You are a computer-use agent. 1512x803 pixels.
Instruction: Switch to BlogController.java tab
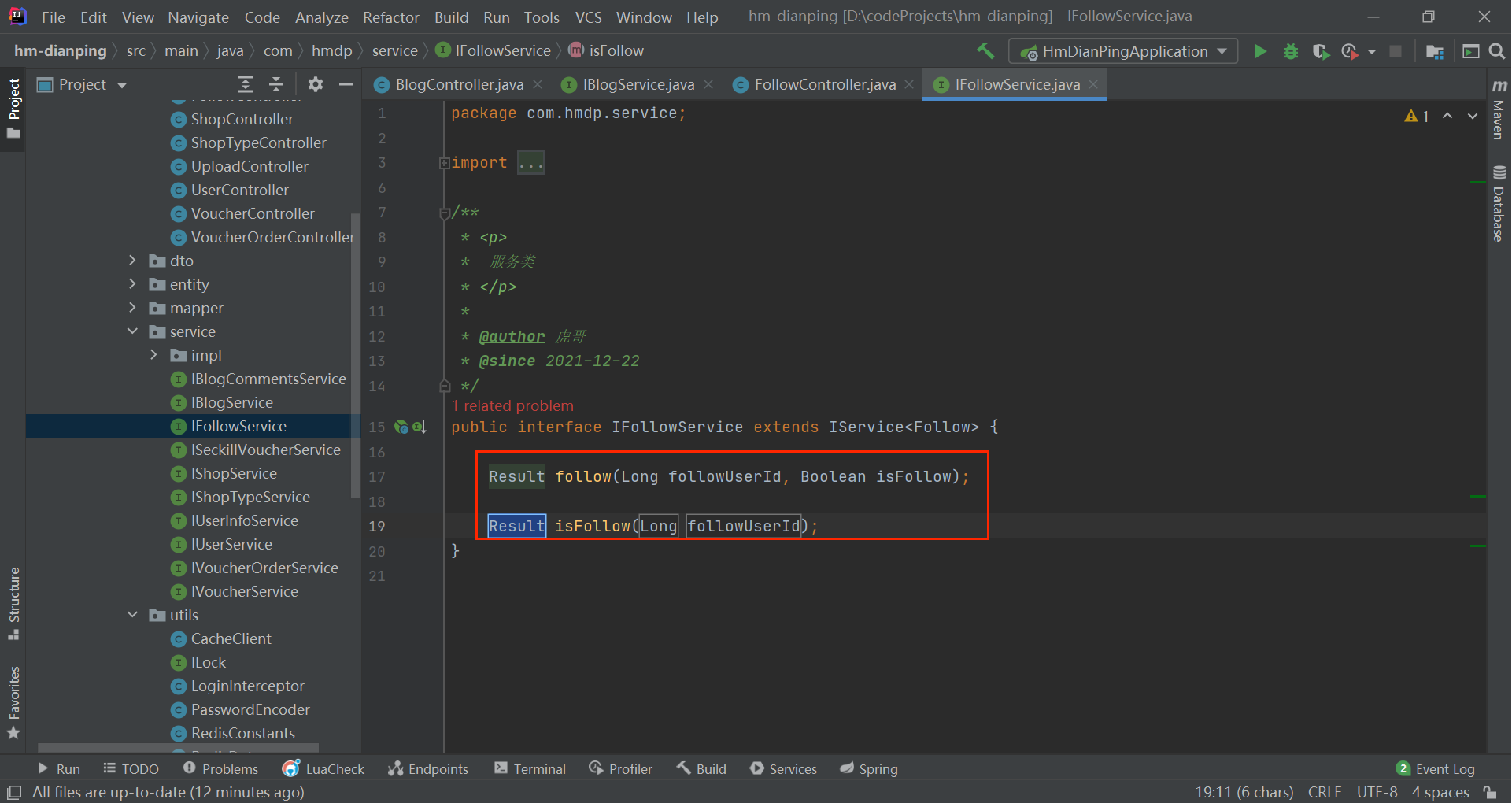coord(459,84)
